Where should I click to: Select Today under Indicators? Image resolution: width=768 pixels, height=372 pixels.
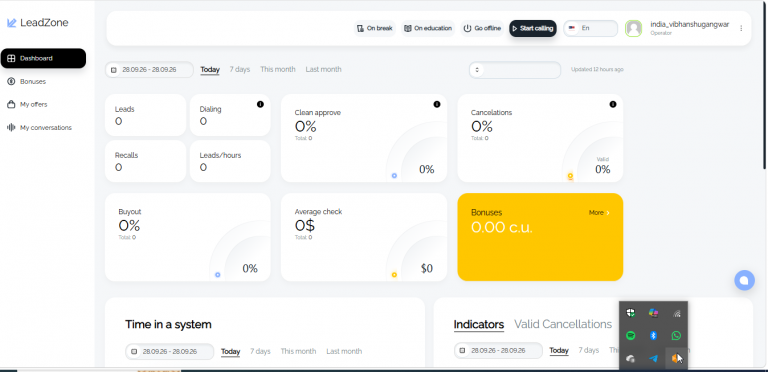(559, 350)
